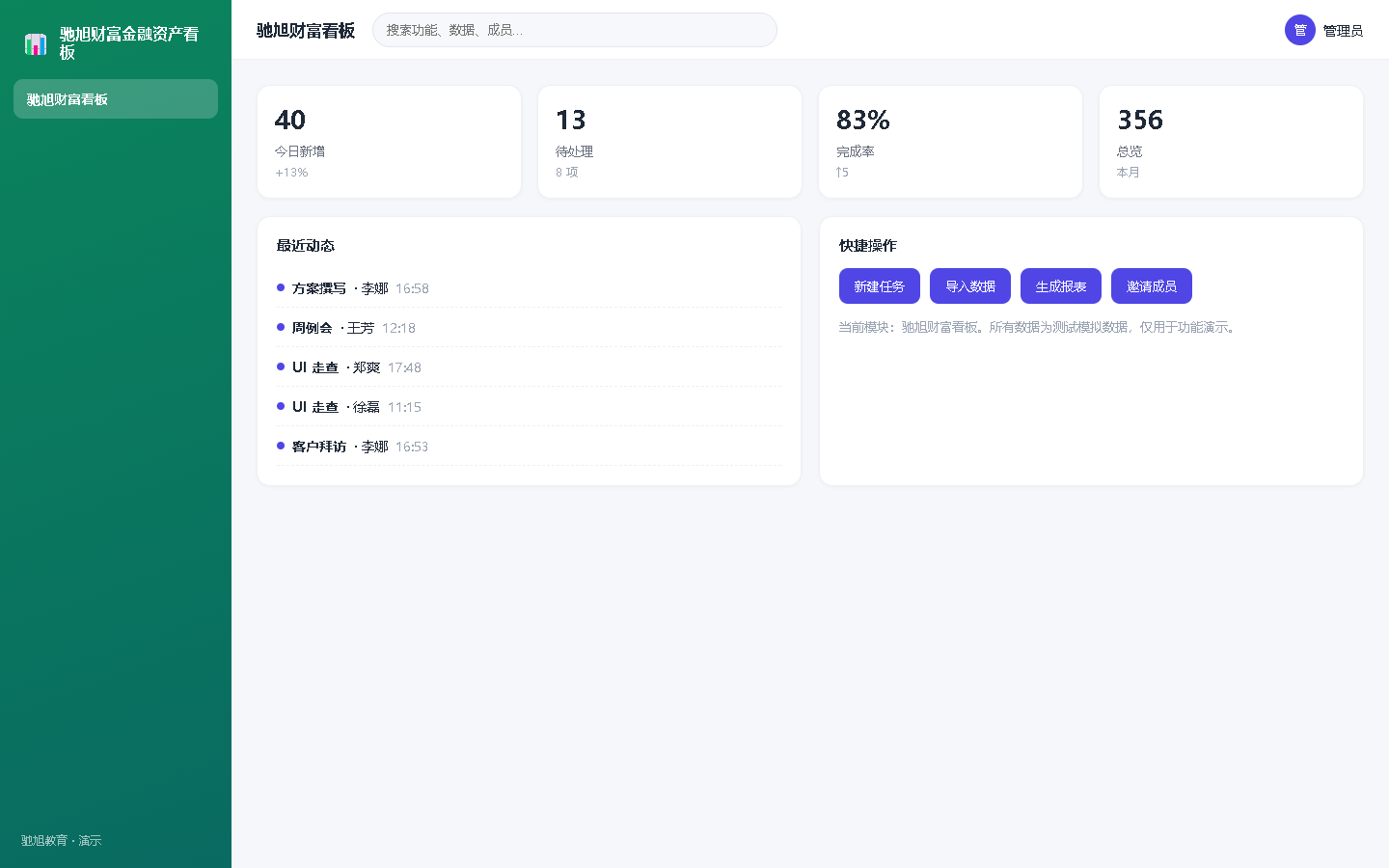Open the 完成率 card showing 83%
The height and width of the screenshot is (868, 1389).
pos(950,142)
